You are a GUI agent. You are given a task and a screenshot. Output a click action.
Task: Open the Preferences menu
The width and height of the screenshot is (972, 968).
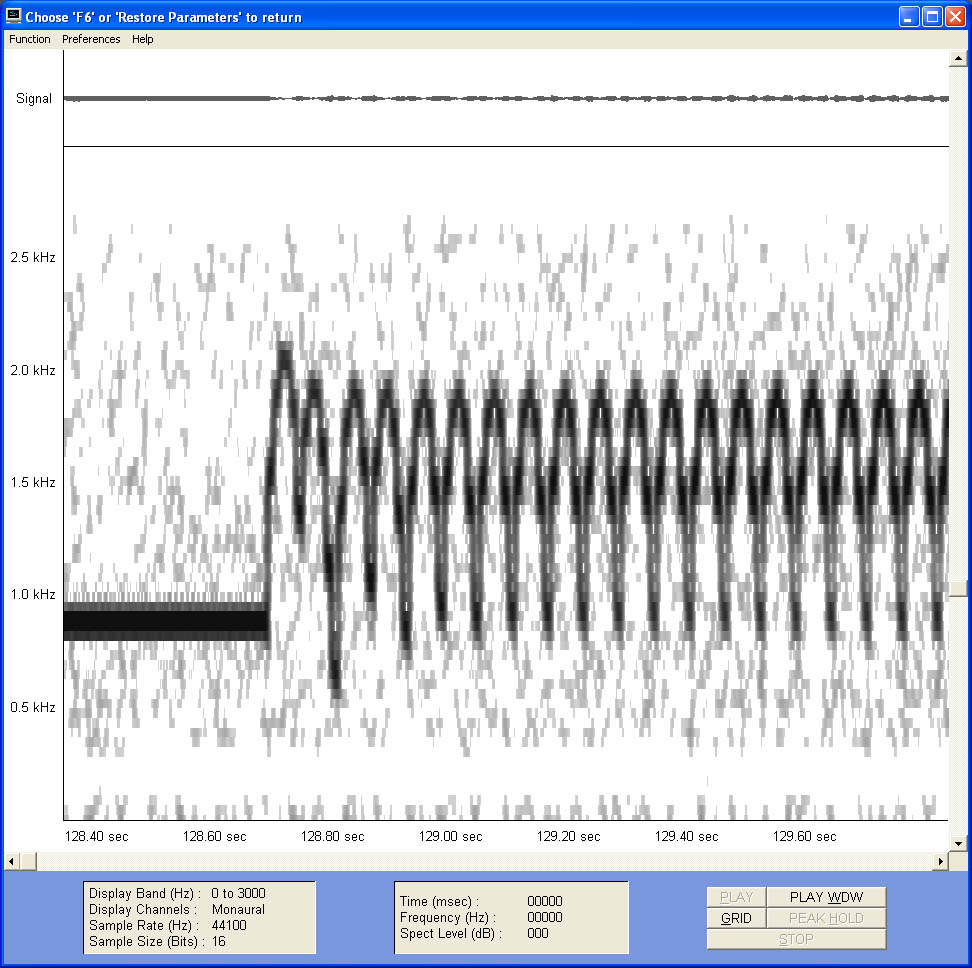click(x=91, y=39)
